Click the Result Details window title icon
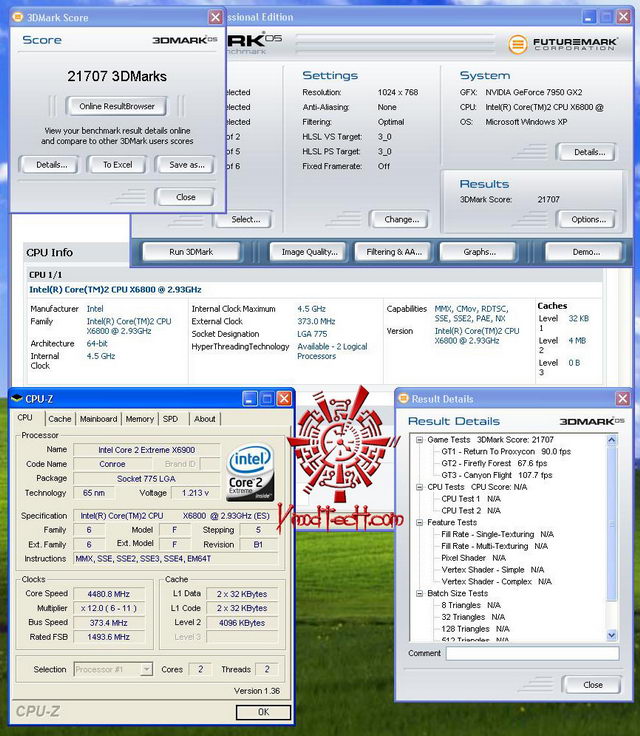This screenshot has width=640, height=736. pos(403,399)
